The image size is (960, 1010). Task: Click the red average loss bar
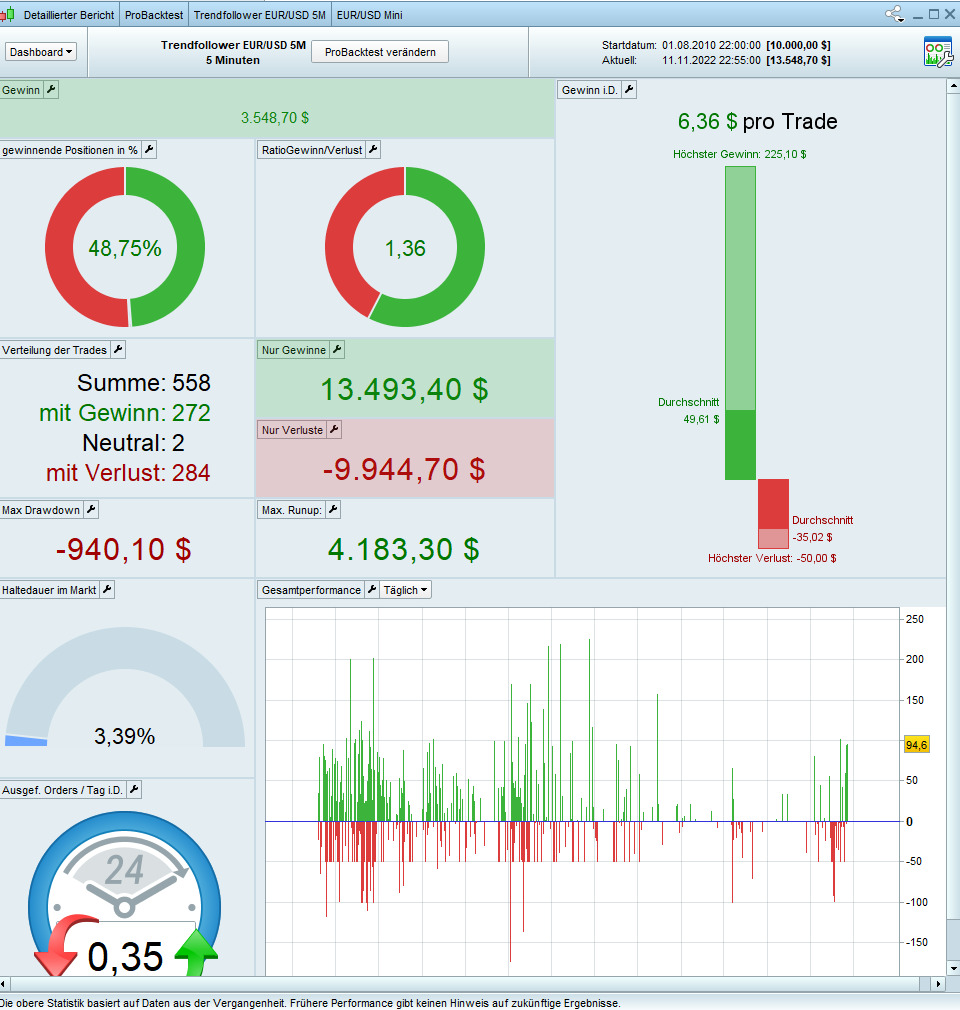click(x=773, y=504)
